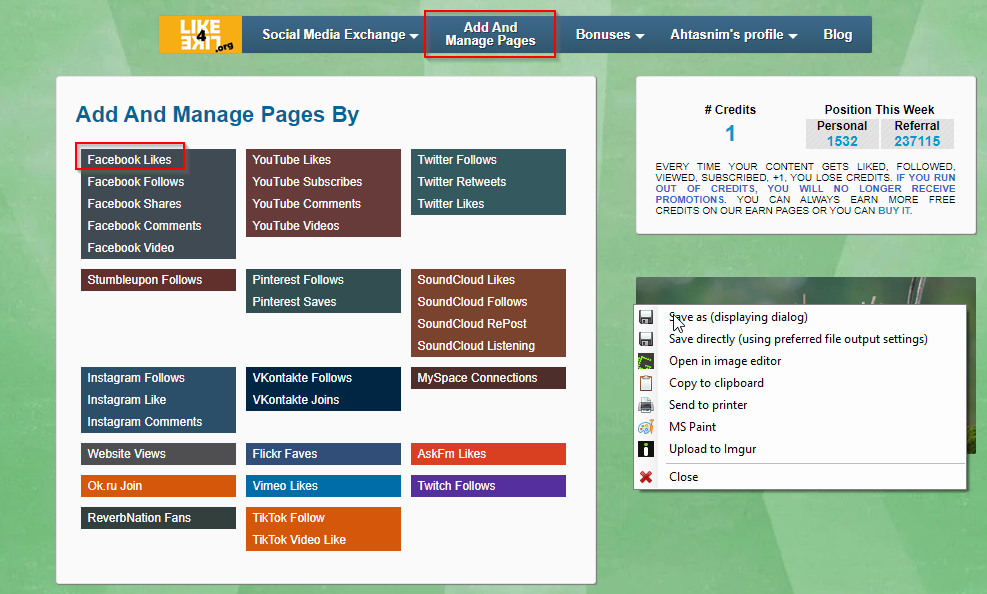Choose TikTok Video Like option
The height and width of the screenshot is (594, 987).
coord(299,540)
